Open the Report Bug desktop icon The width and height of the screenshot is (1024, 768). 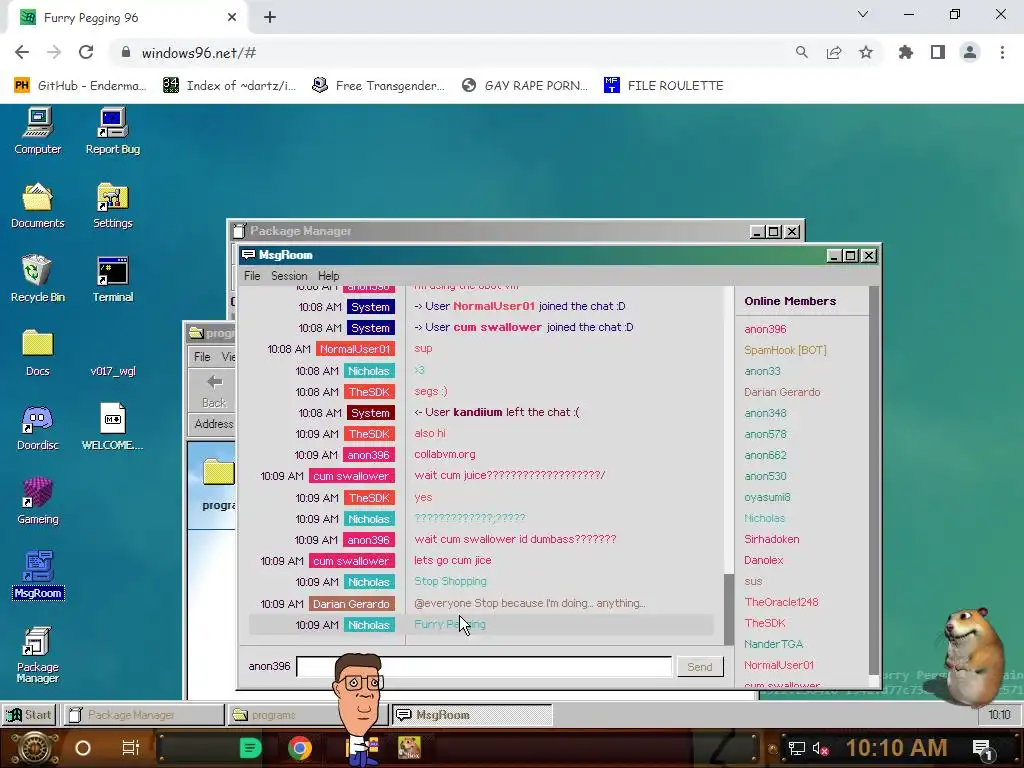pyautogui.click(x=112, y=131)
